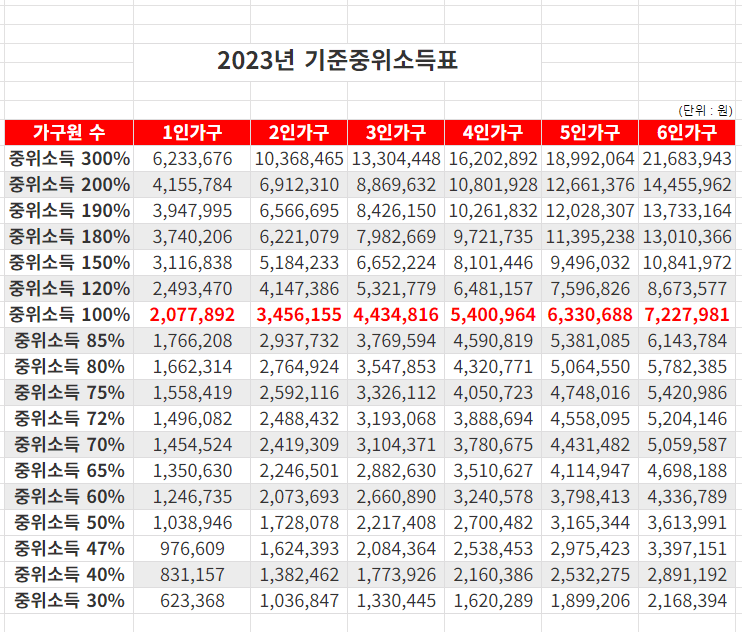
Task: Select the 중위소득 85% row label
Action: [x=69, y=341]
